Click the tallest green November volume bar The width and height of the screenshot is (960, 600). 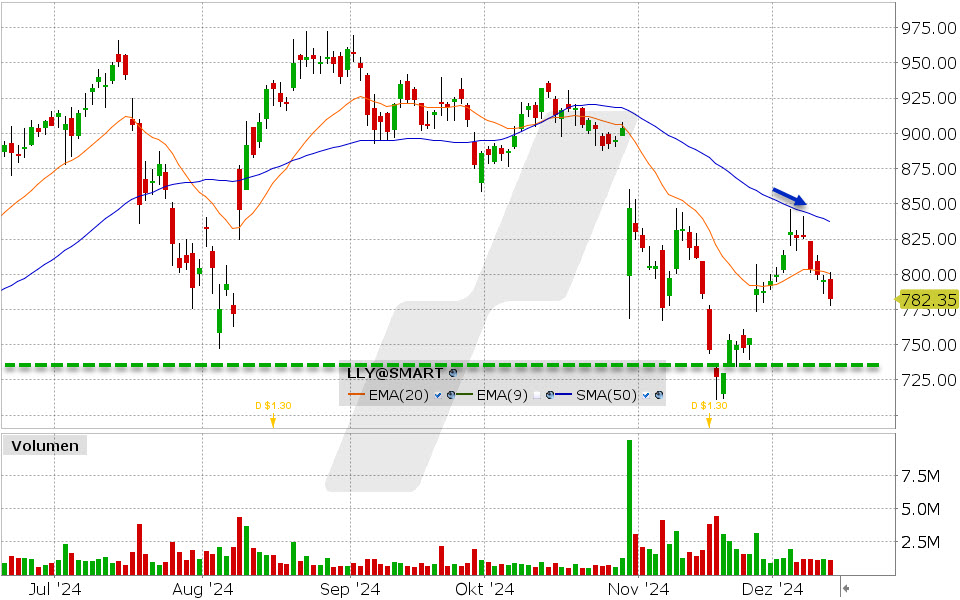629,507
